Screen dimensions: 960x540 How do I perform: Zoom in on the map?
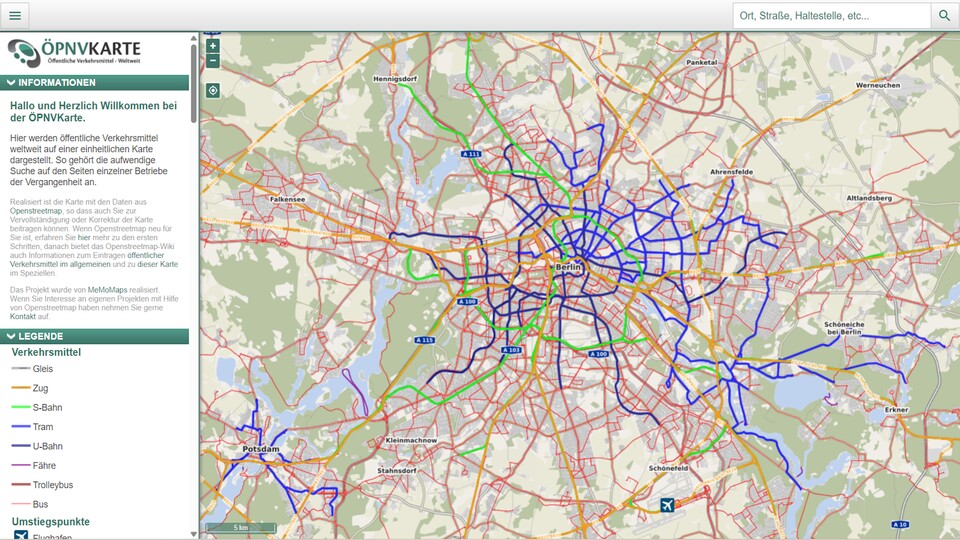pyautogui.click(x=212, y=46)
